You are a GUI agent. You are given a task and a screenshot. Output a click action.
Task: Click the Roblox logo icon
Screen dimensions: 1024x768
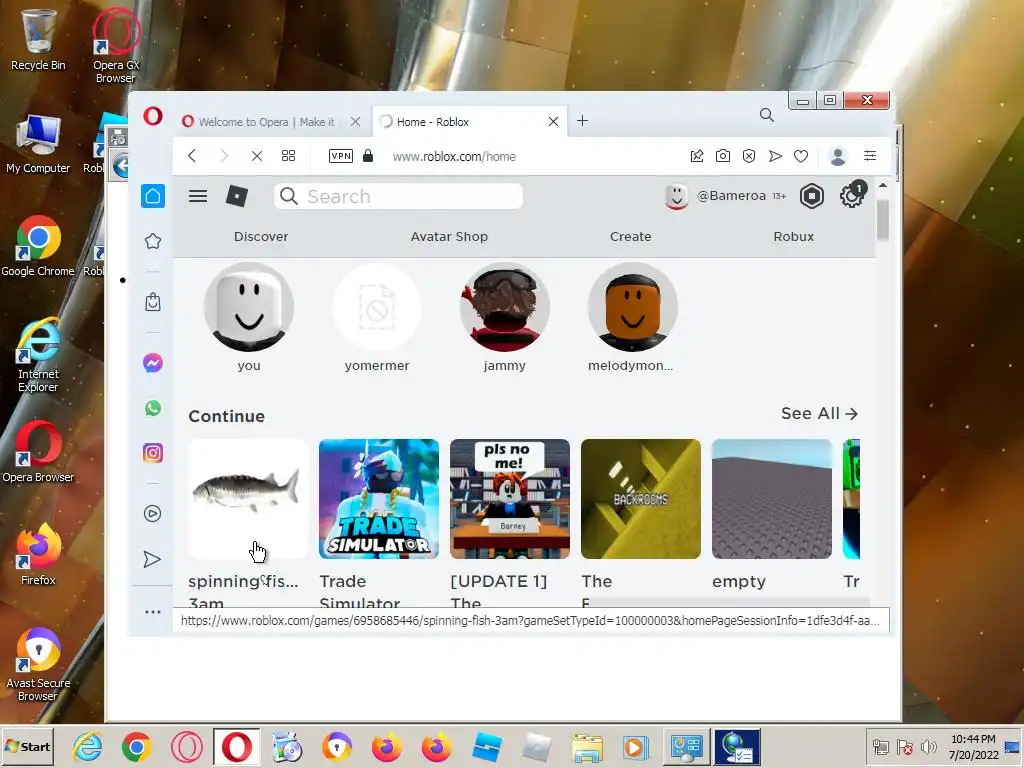point(237,196)
